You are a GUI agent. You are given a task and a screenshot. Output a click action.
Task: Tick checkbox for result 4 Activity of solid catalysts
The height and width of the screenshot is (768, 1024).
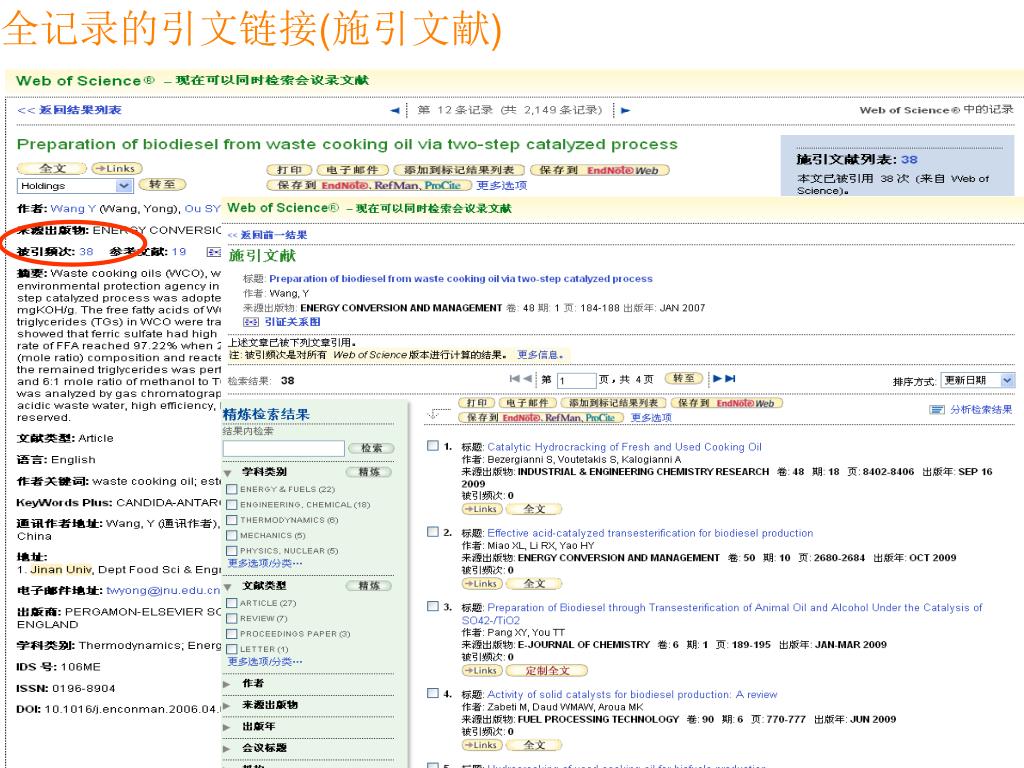pos(432,693)
